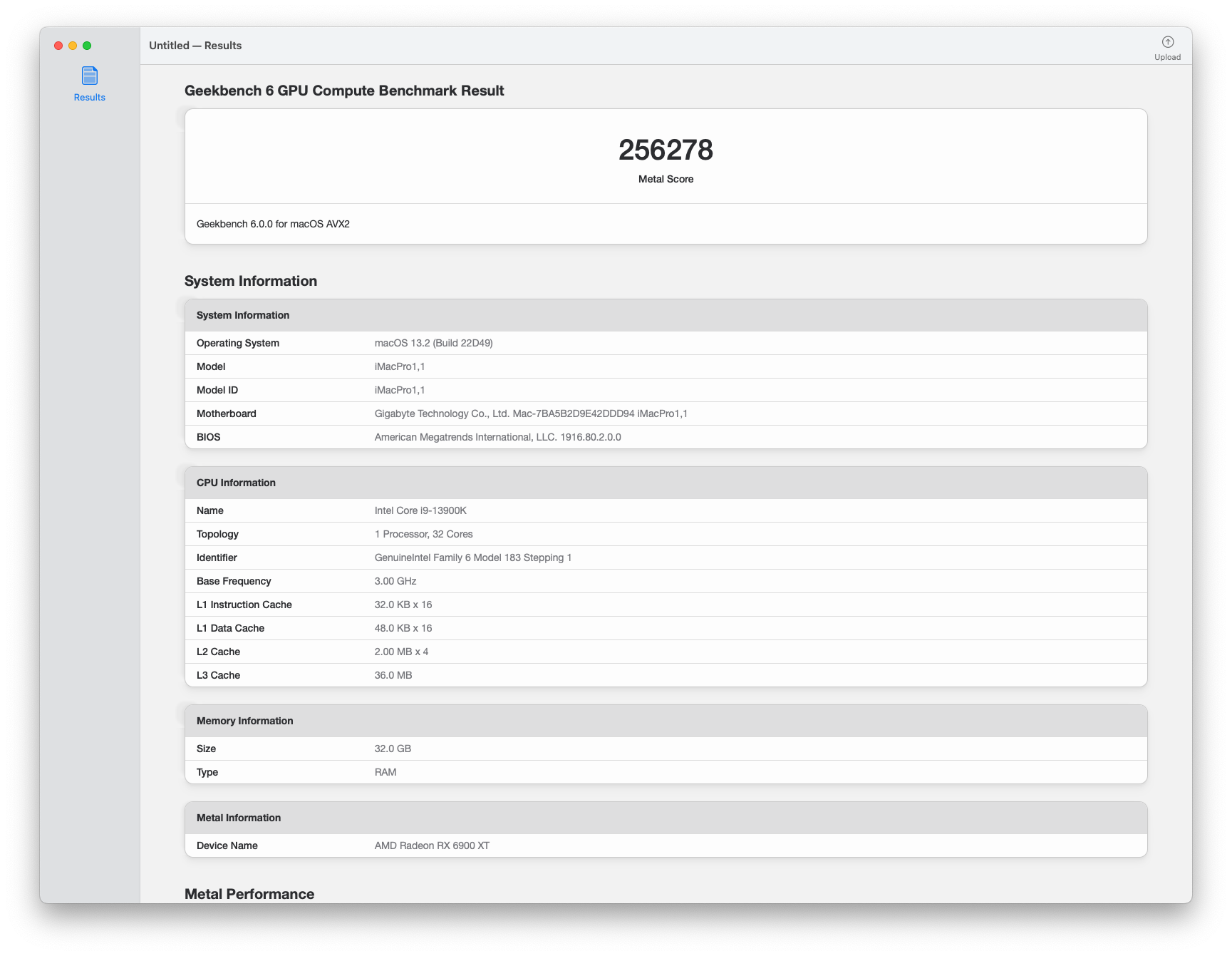
Task: Select the Upload toolbar label
Action: [x=1167, y=57]
